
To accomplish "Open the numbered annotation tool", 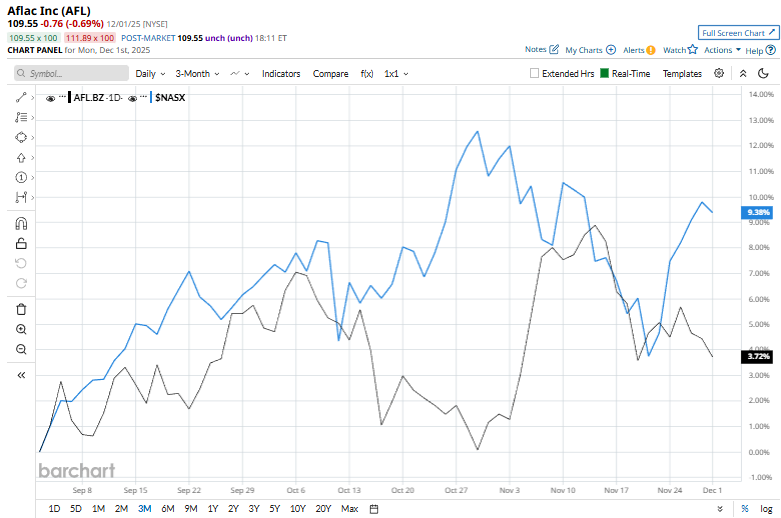I will (x=21, y=177).
